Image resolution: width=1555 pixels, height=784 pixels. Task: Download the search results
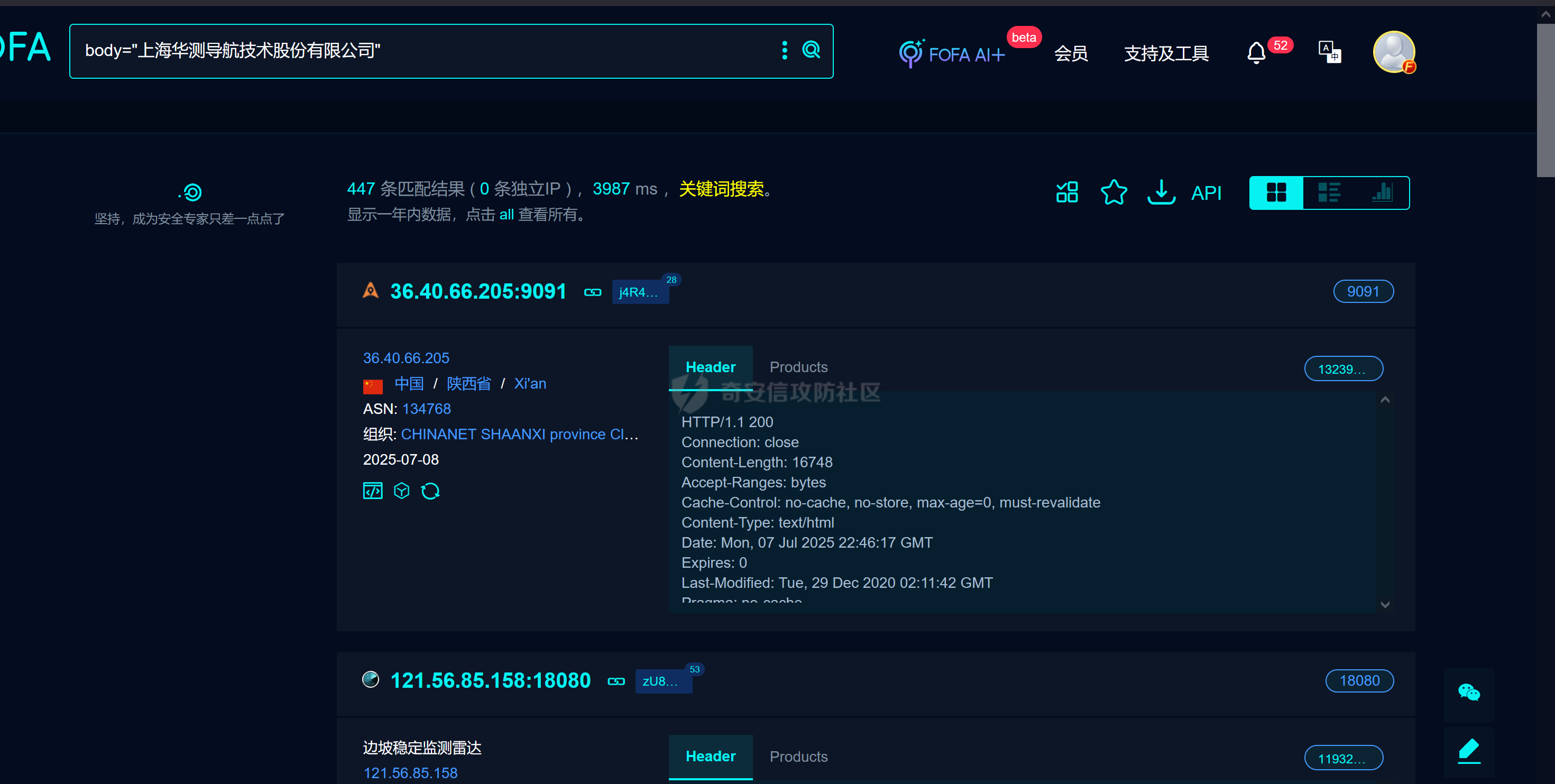1161,192
